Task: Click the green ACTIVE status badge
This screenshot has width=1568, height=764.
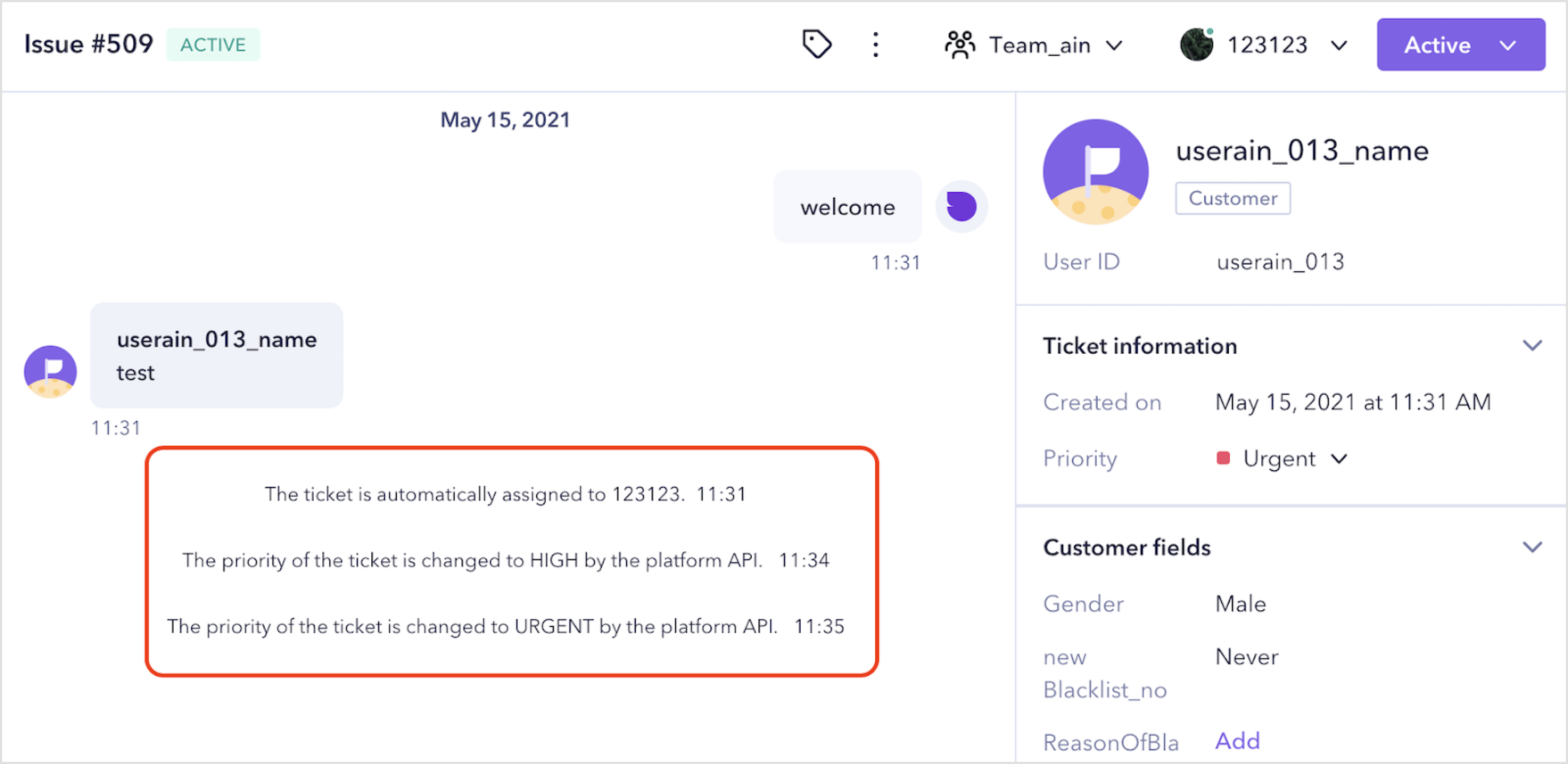Action: tap(213, 44)
